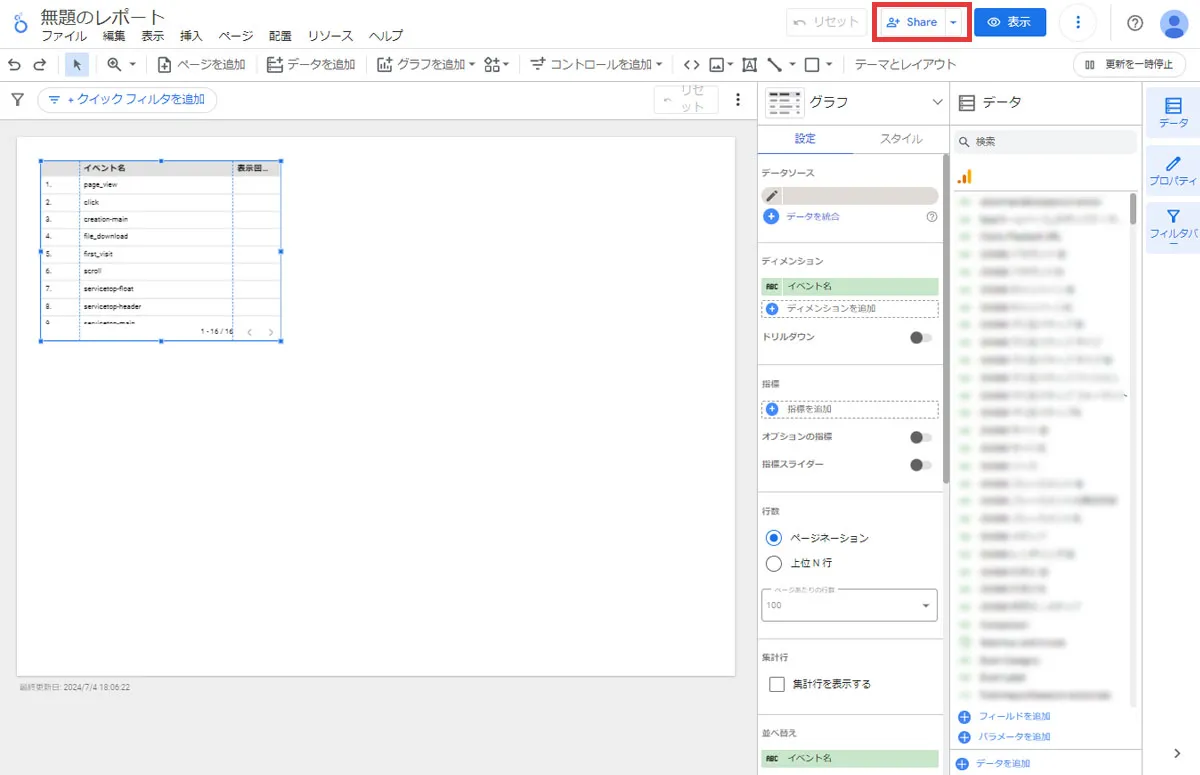Expand the Share dropdown arrow
Viewport: 1200px width, 775px height.
tap(954, 22)
